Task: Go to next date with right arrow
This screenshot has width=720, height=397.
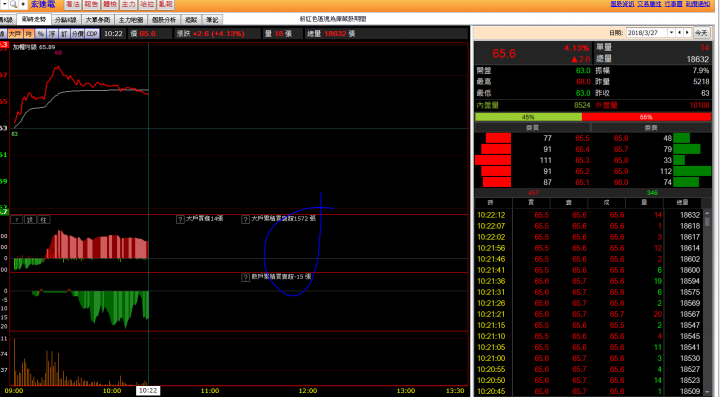Action: tap(687, 33)
